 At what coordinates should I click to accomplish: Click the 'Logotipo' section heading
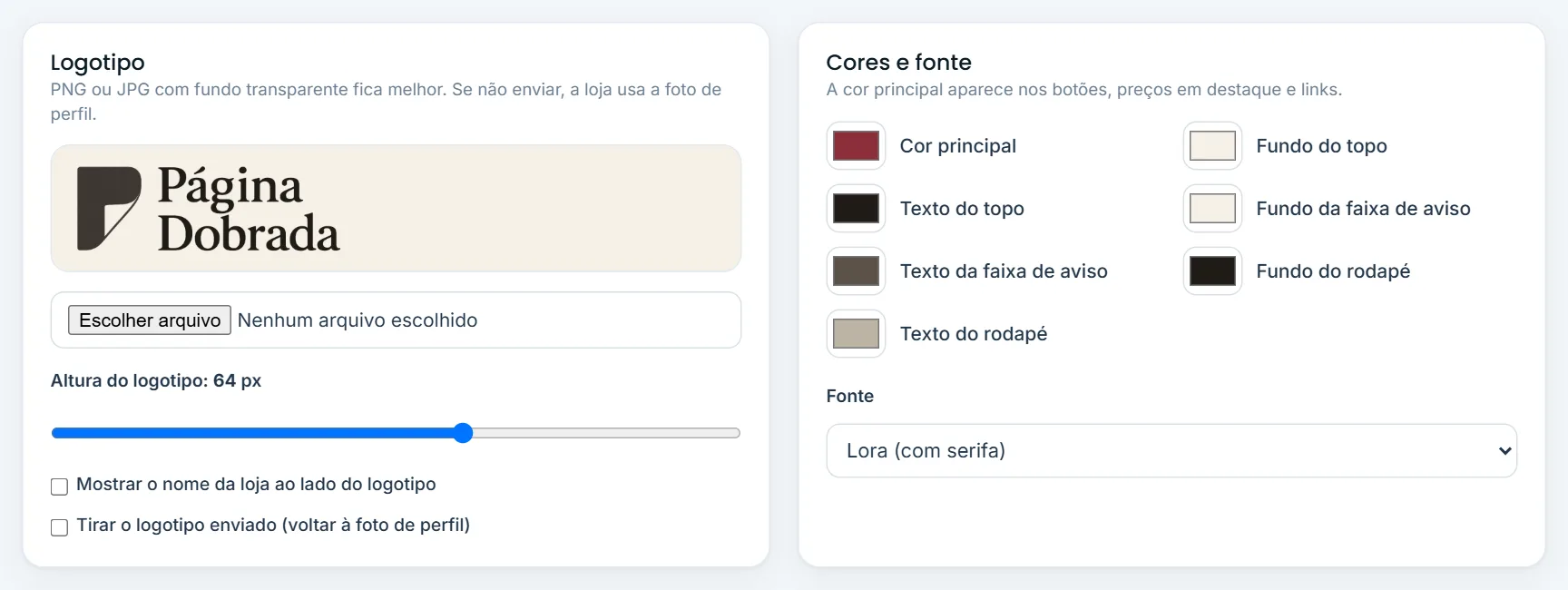(98, 63)
